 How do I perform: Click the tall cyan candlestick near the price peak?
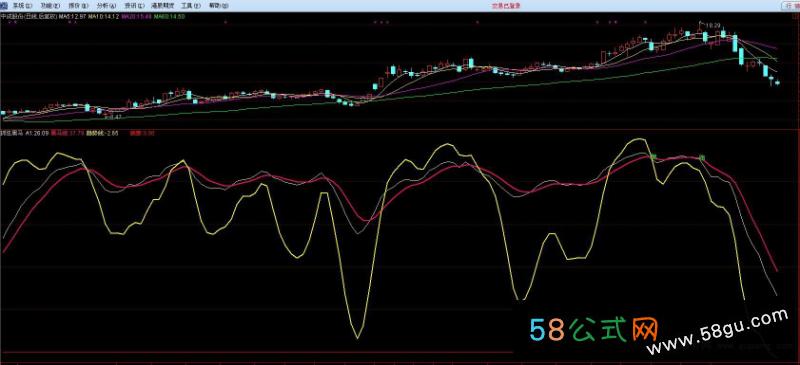735,43
